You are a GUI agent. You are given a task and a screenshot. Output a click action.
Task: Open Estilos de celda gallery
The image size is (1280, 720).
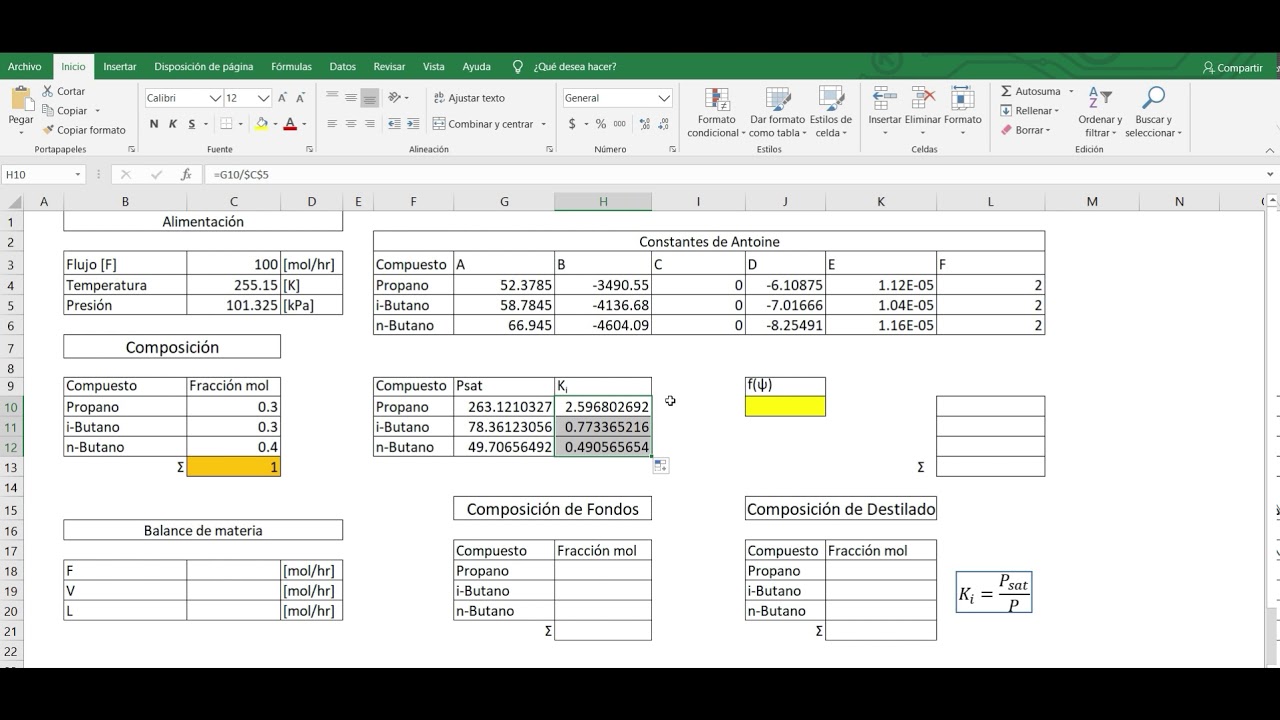coord(831,112)
